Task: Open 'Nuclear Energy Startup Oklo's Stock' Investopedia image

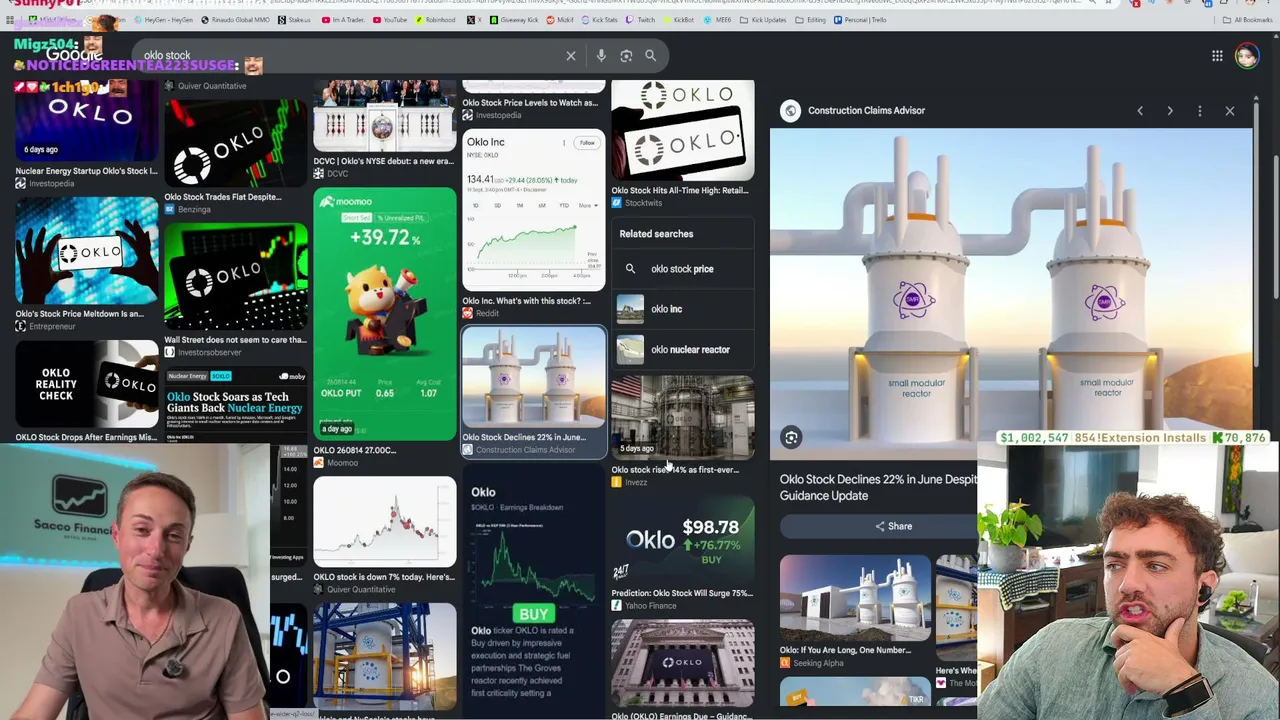Action: (87, 121)
